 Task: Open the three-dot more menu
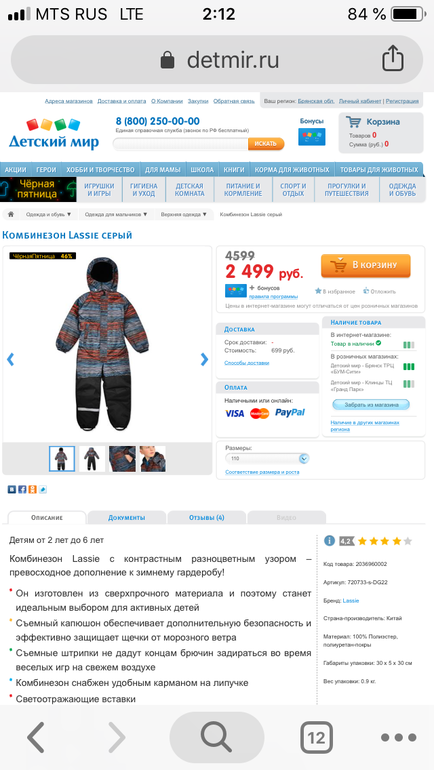[398, 737]
